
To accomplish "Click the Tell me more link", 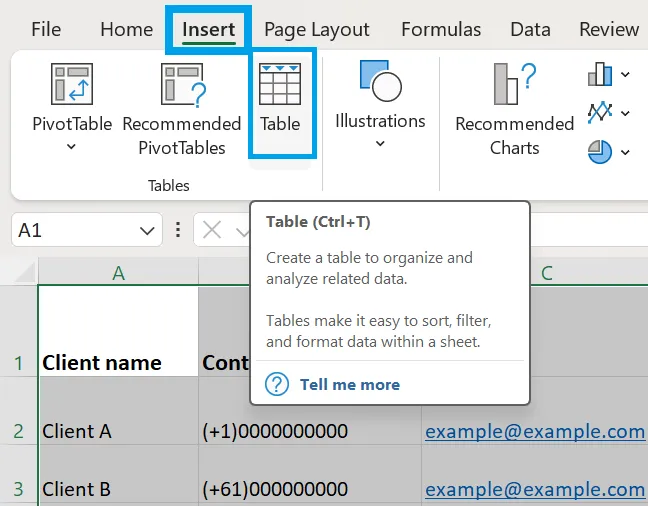I will coord(350,384).
